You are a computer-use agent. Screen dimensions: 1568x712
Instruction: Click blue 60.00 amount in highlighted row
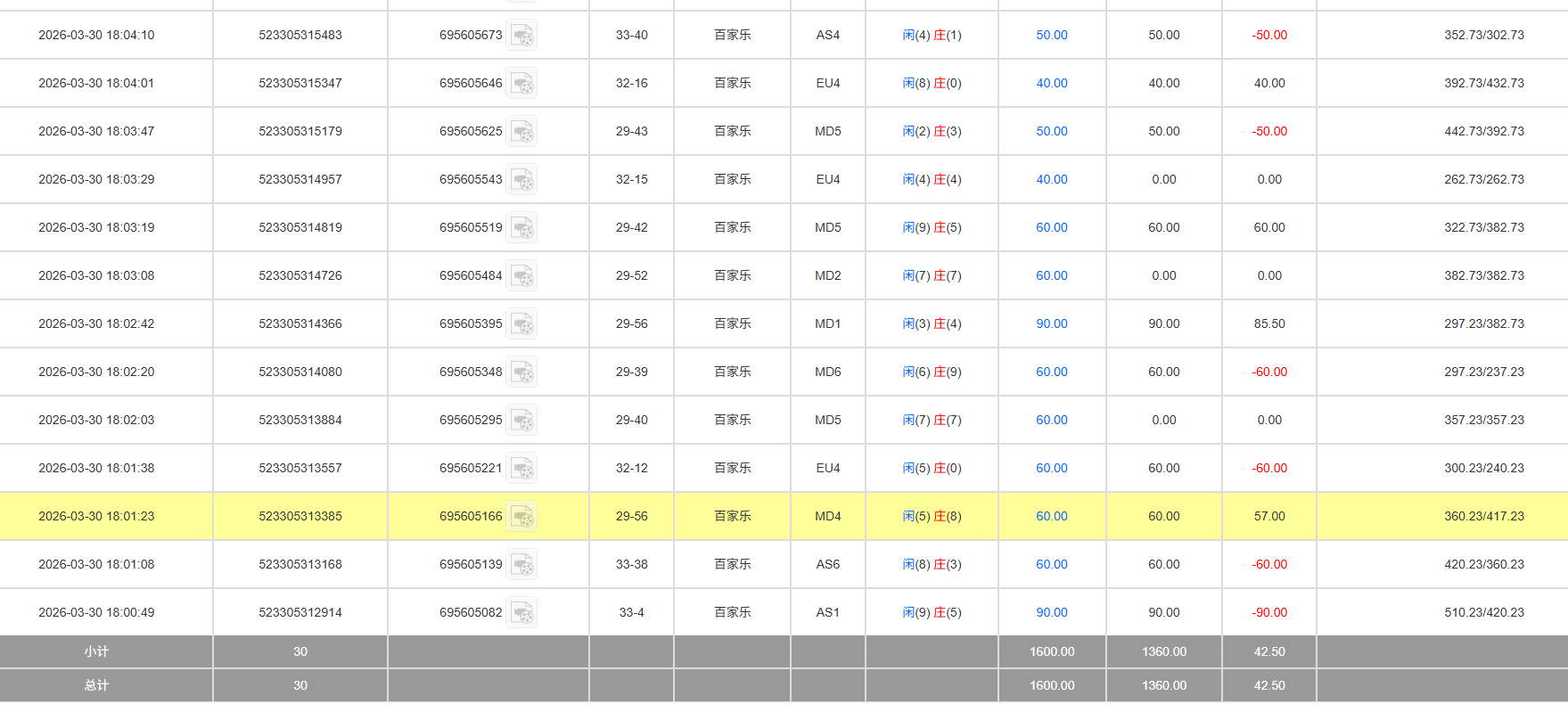[1051, 517]
